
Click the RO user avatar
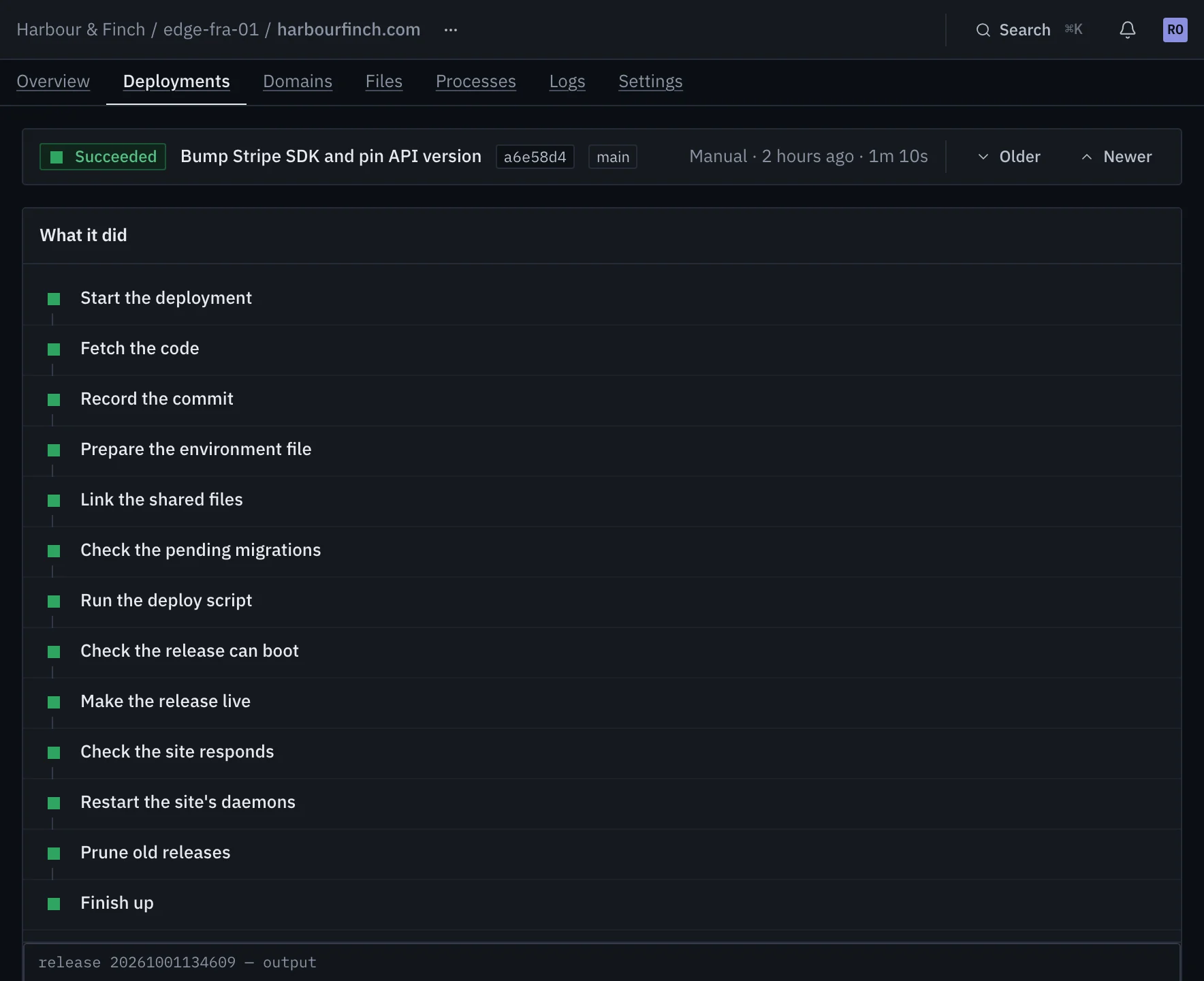(1175, 30)
